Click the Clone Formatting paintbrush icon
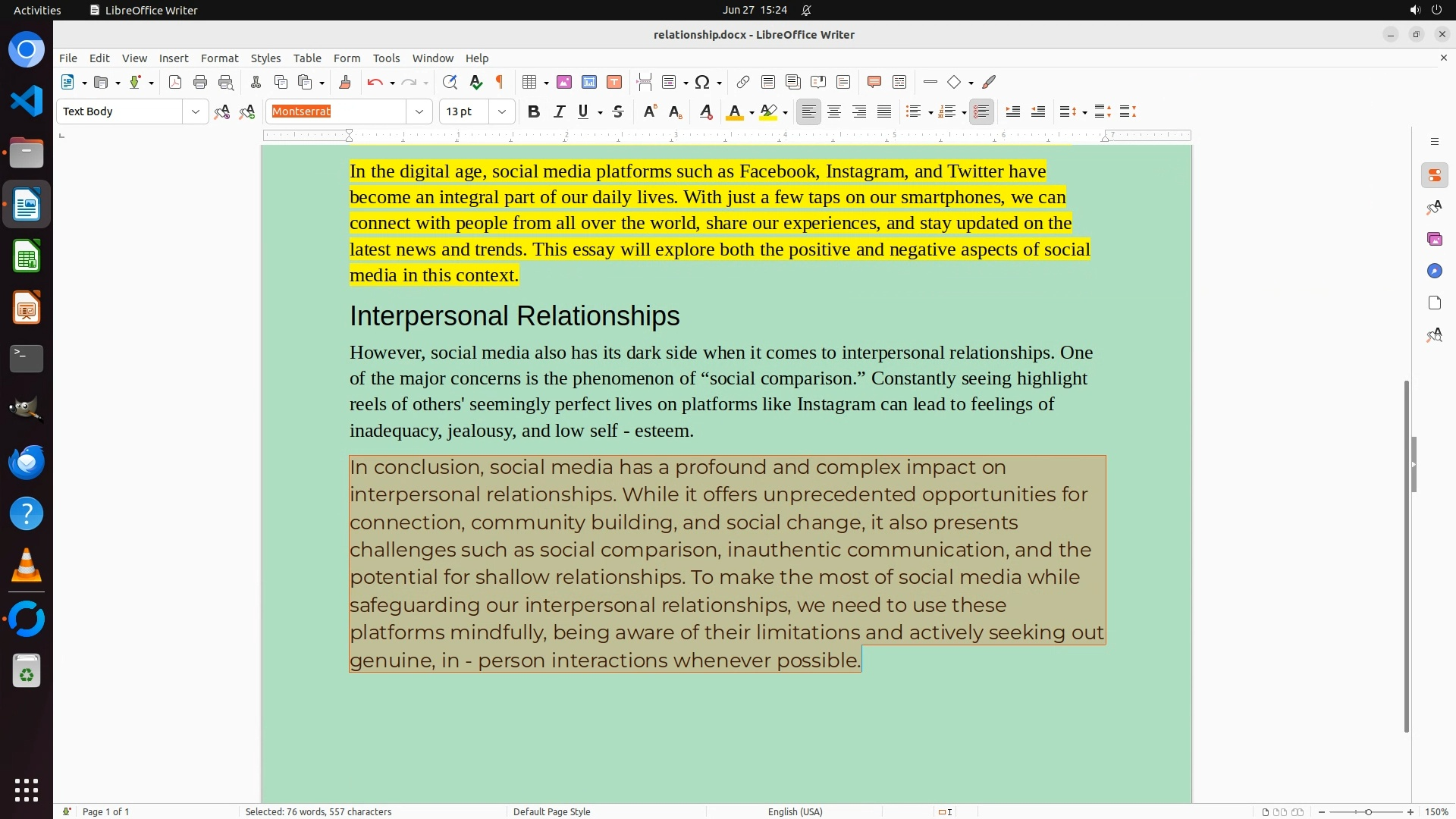 345,83
